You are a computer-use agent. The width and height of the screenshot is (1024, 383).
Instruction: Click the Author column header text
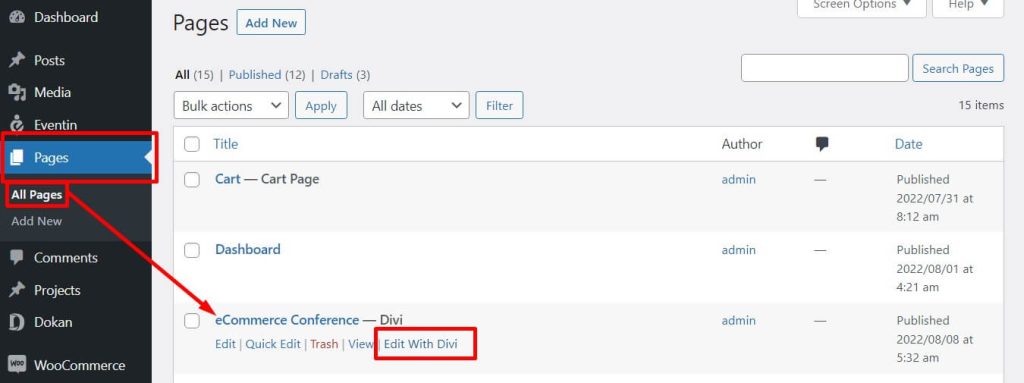coord(742,144)
